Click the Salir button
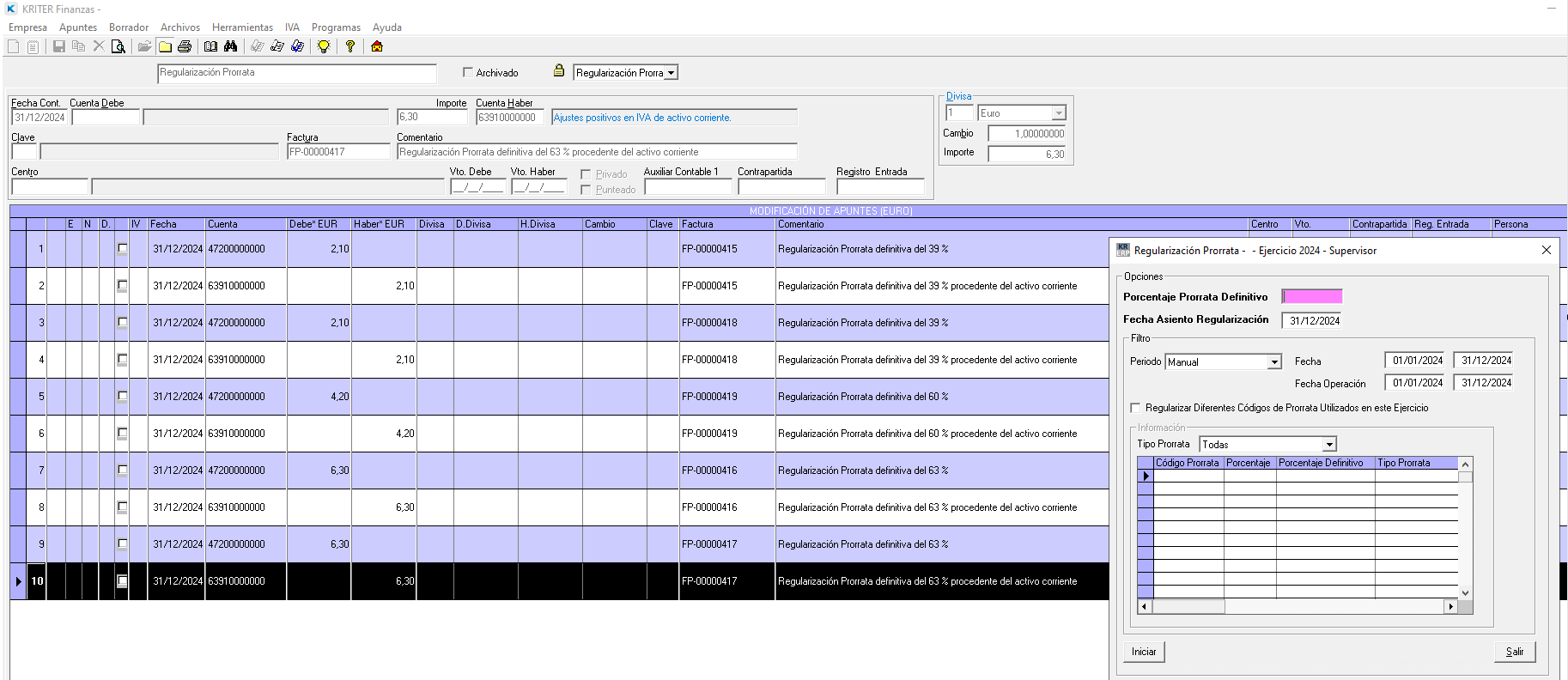The image size is (1568, 680). (1515, 652)
